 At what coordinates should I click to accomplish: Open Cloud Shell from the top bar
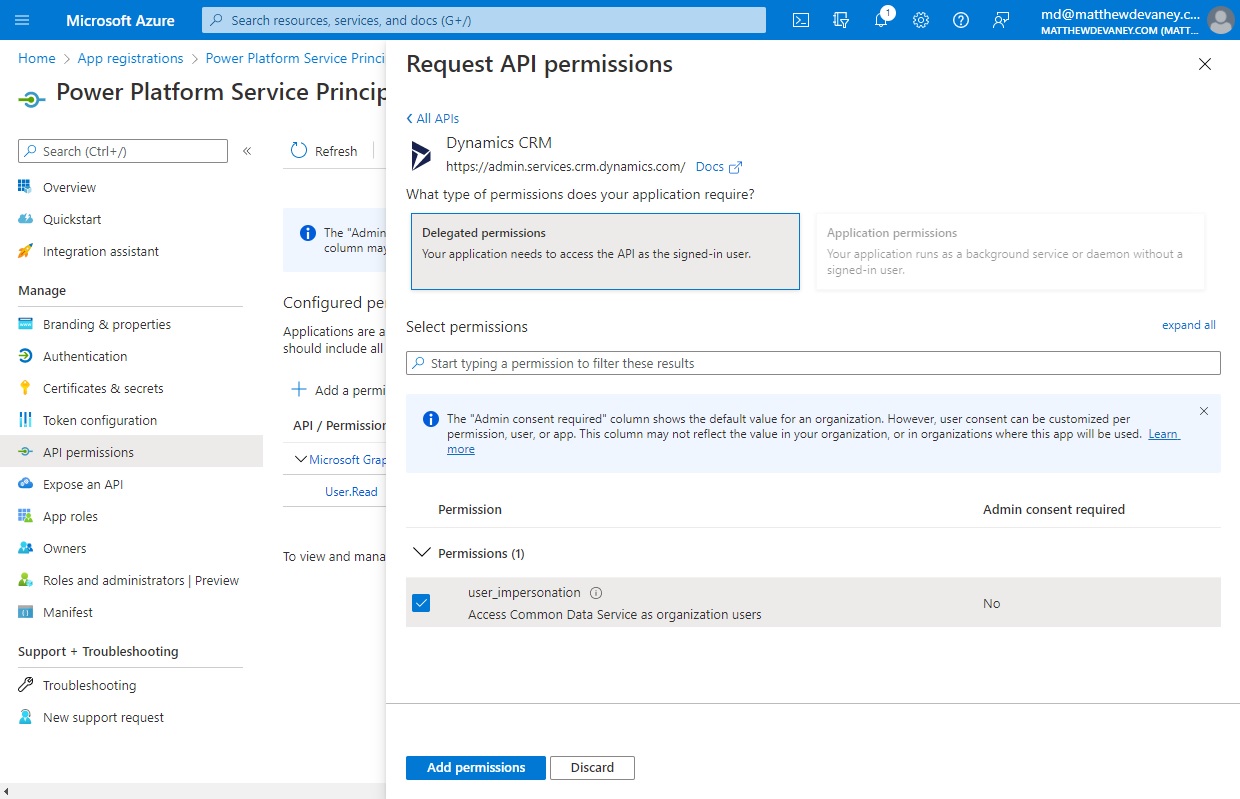coord(800,20)
